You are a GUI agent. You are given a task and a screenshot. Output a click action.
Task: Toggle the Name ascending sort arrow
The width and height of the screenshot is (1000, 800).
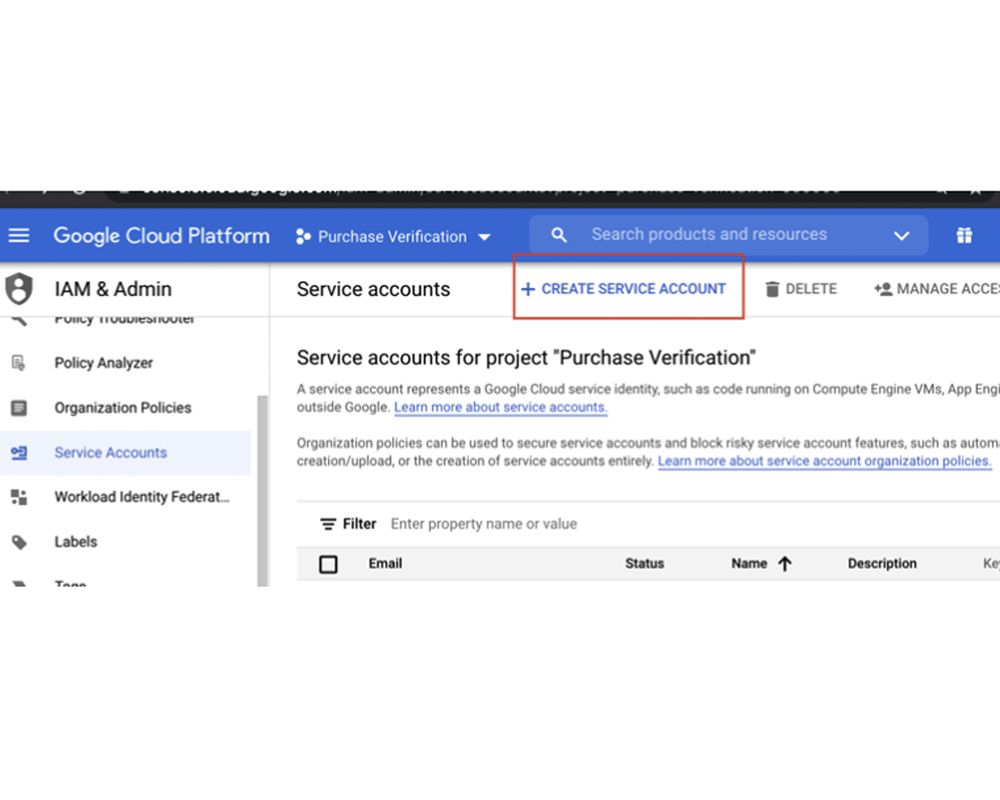[785, 563]
